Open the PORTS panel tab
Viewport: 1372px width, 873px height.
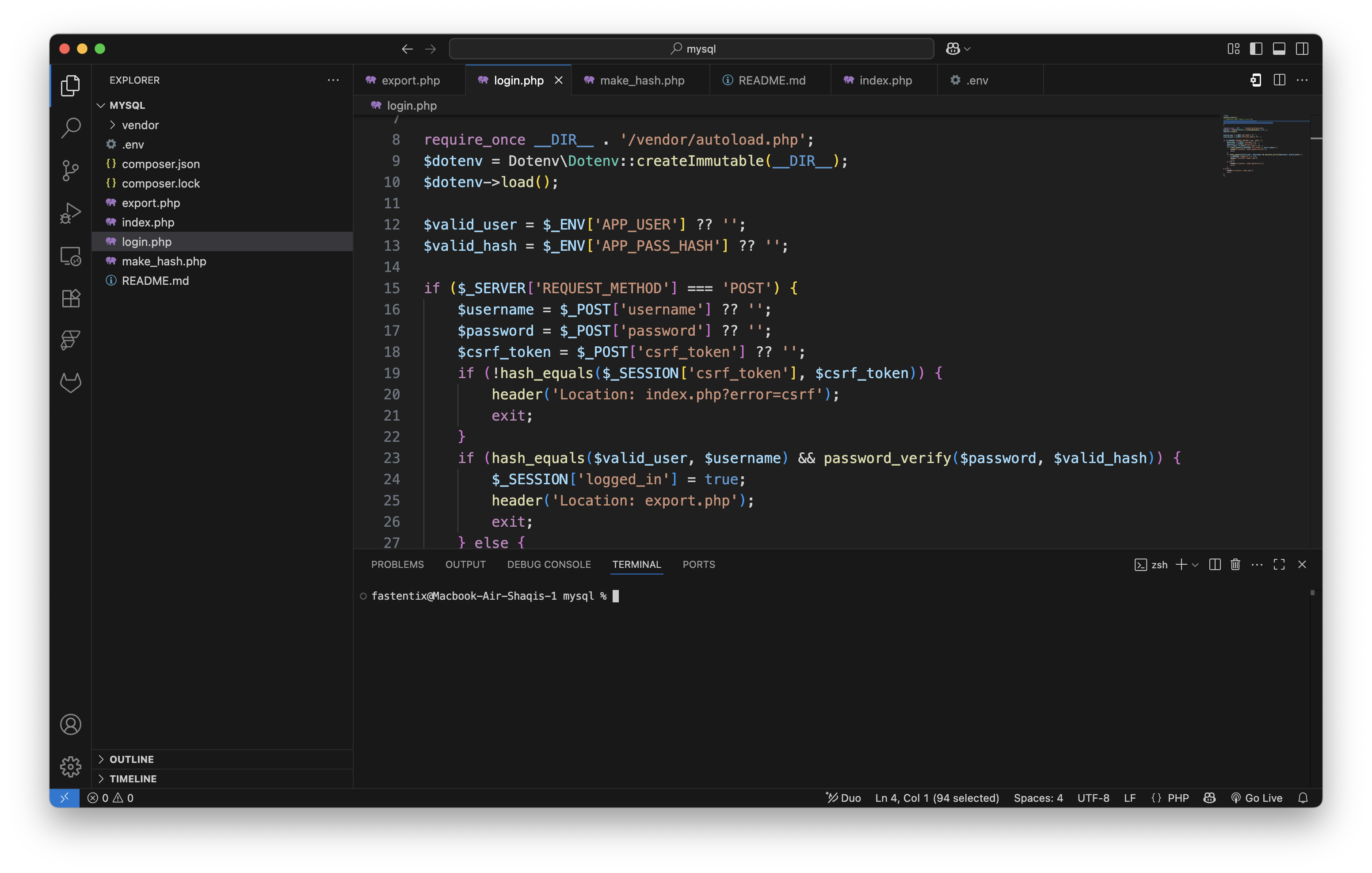click(x=698, y=564)
